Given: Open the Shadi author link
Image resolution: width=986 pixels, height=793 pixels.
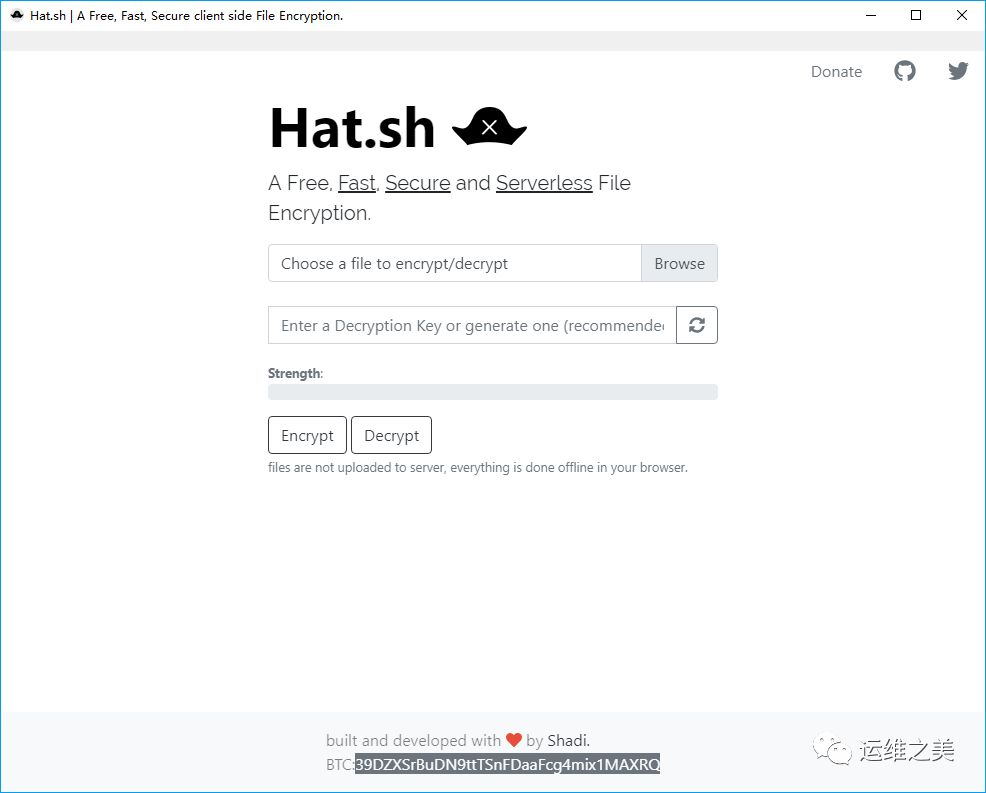Looking at the screenshot, I should tap(567, 740).
